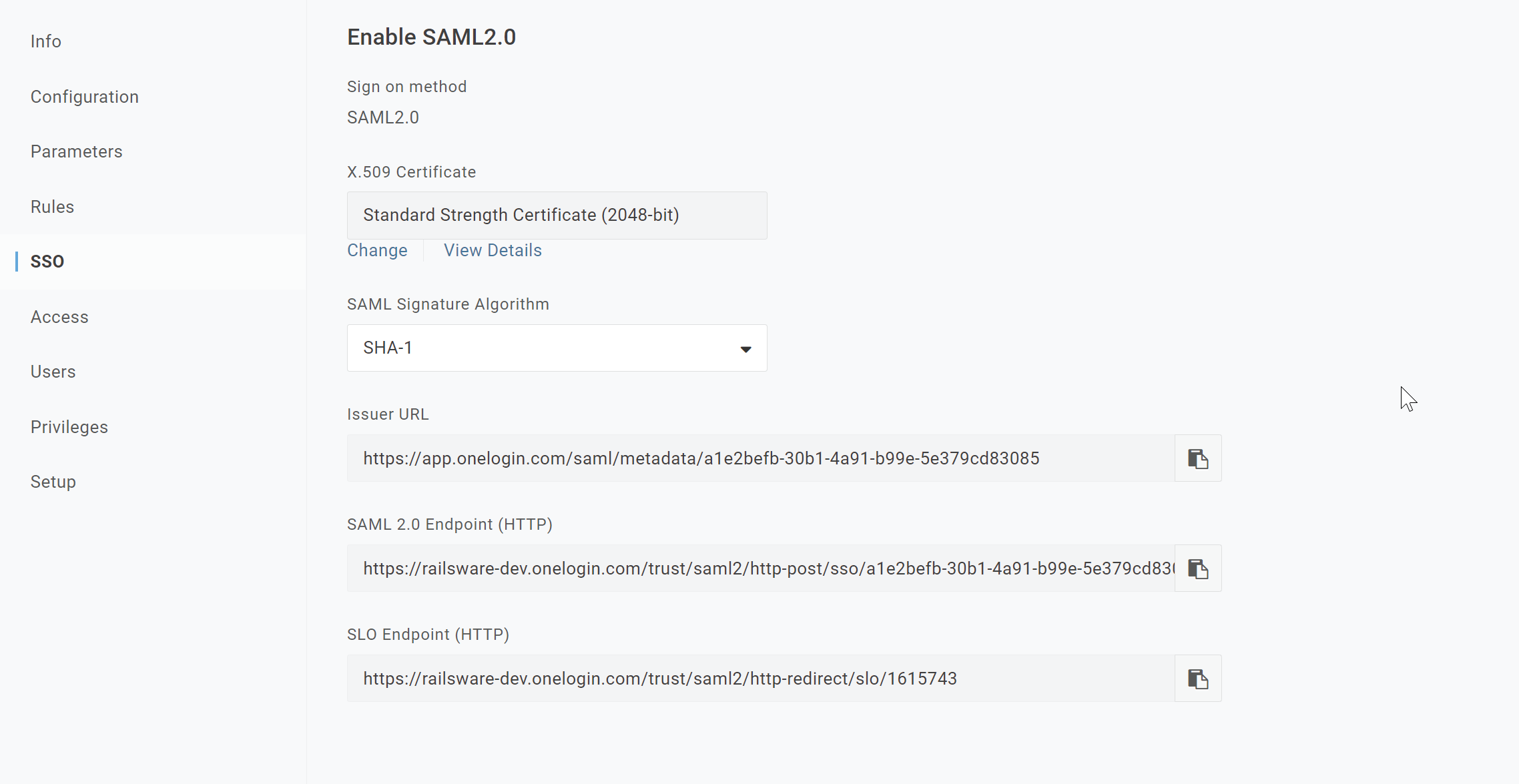
Task: Open the Parameters section
Action: (x=77, y=151)
